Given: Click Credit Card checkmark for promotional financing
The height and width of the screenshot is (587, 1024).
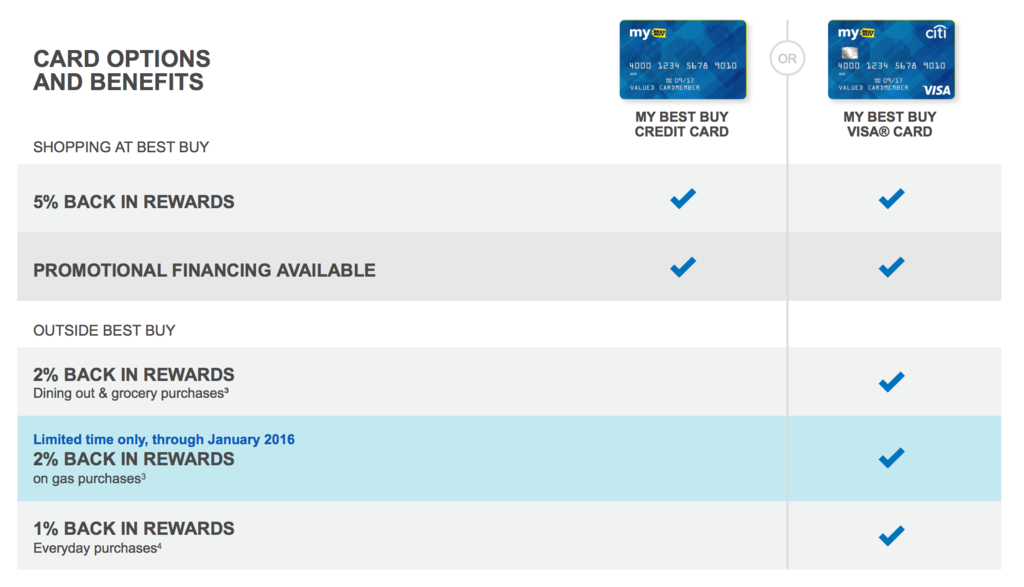Looking at the screenshot, I should pyautogui.click(x=683, y=267).
